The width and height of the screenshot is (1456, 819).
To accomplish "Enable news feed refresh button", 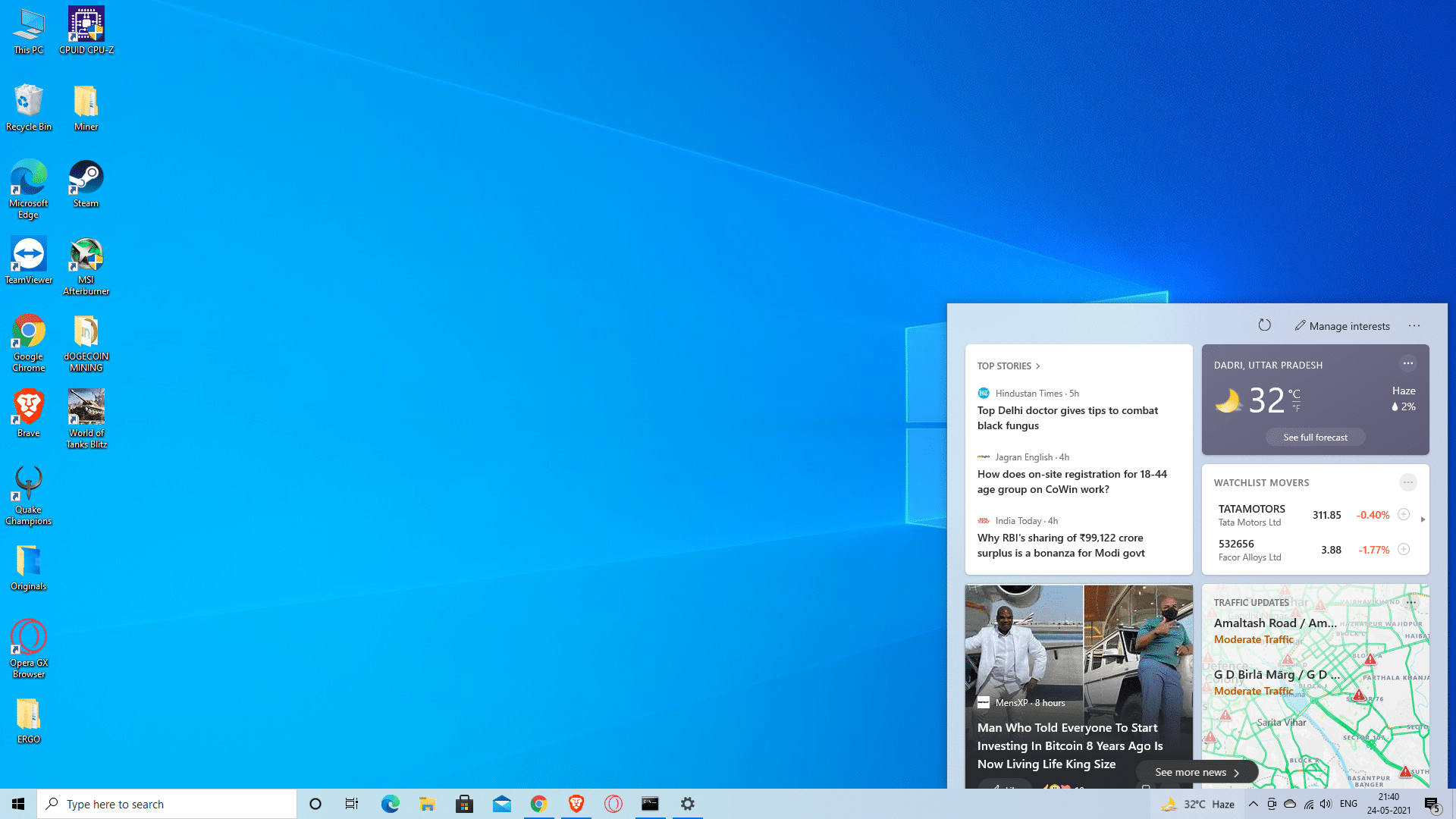I will tap(1264, 325).
